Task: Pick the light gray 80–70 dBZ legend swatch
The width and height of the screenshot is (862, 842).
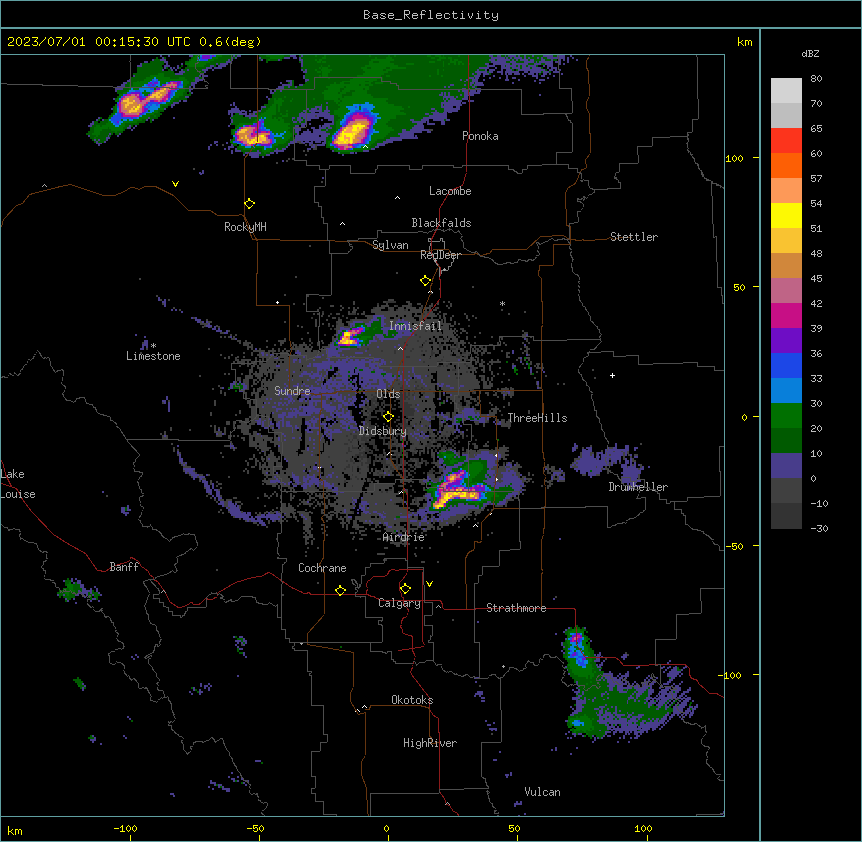Action: 786,91
